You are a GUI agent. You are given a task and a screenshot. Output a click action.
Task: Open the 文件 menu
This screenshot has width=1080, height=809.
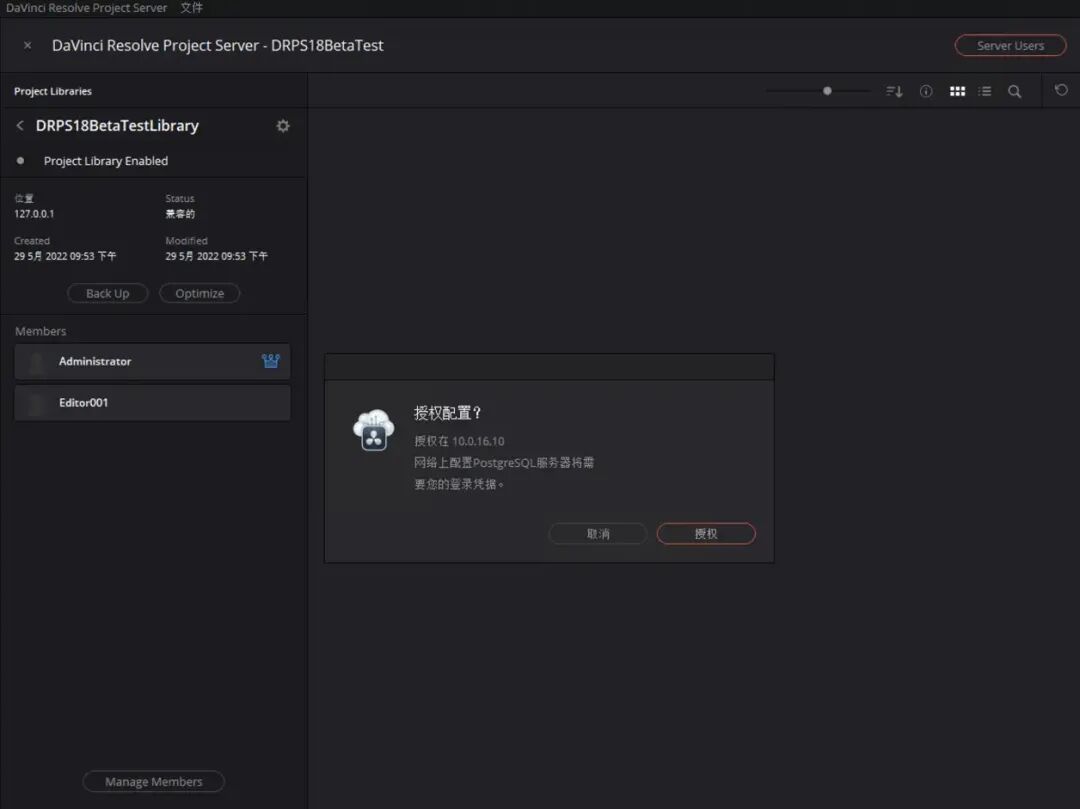click(x=191, y=8)
